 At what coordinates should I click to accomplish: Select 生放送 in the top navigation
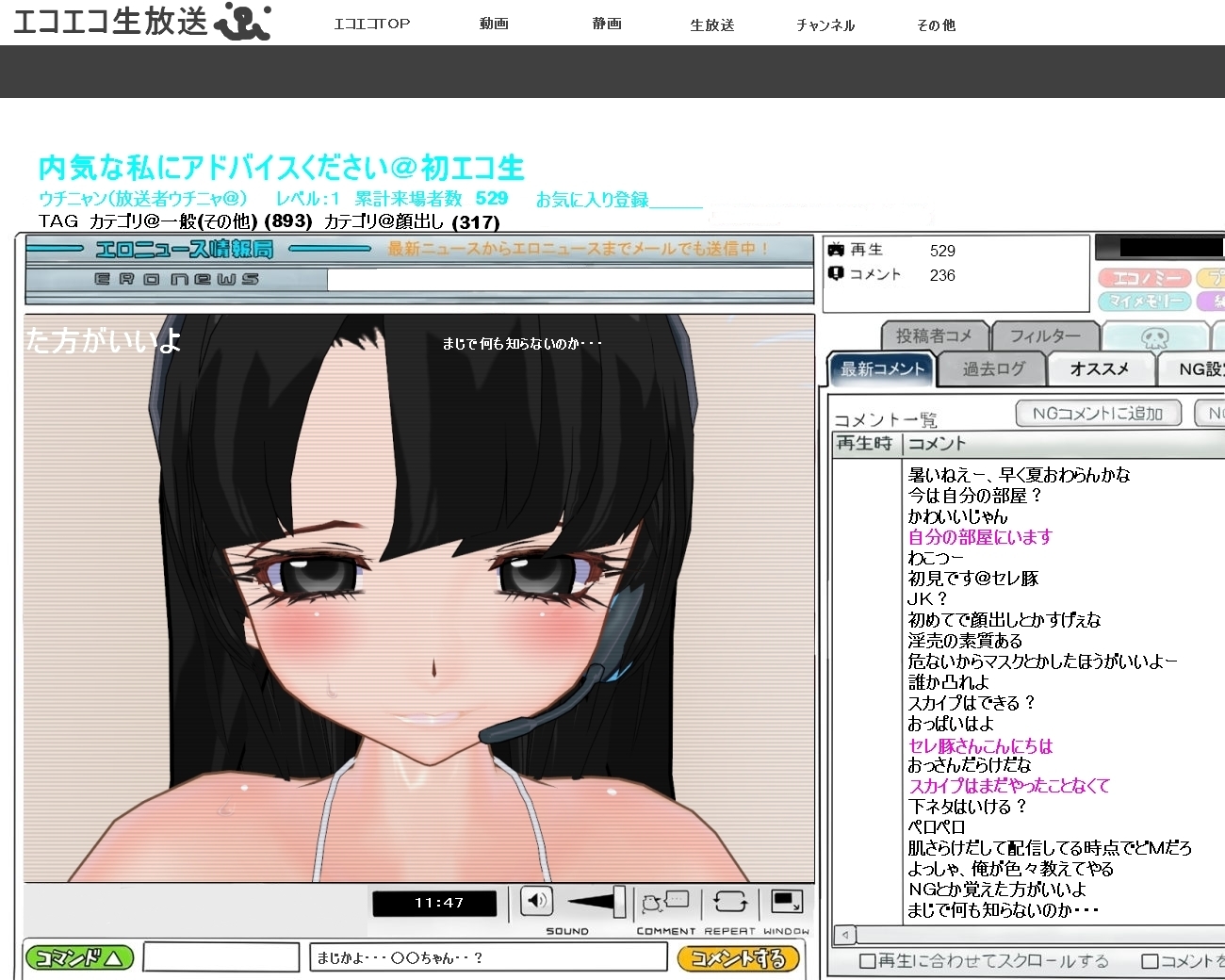click(x=711, y=24)
